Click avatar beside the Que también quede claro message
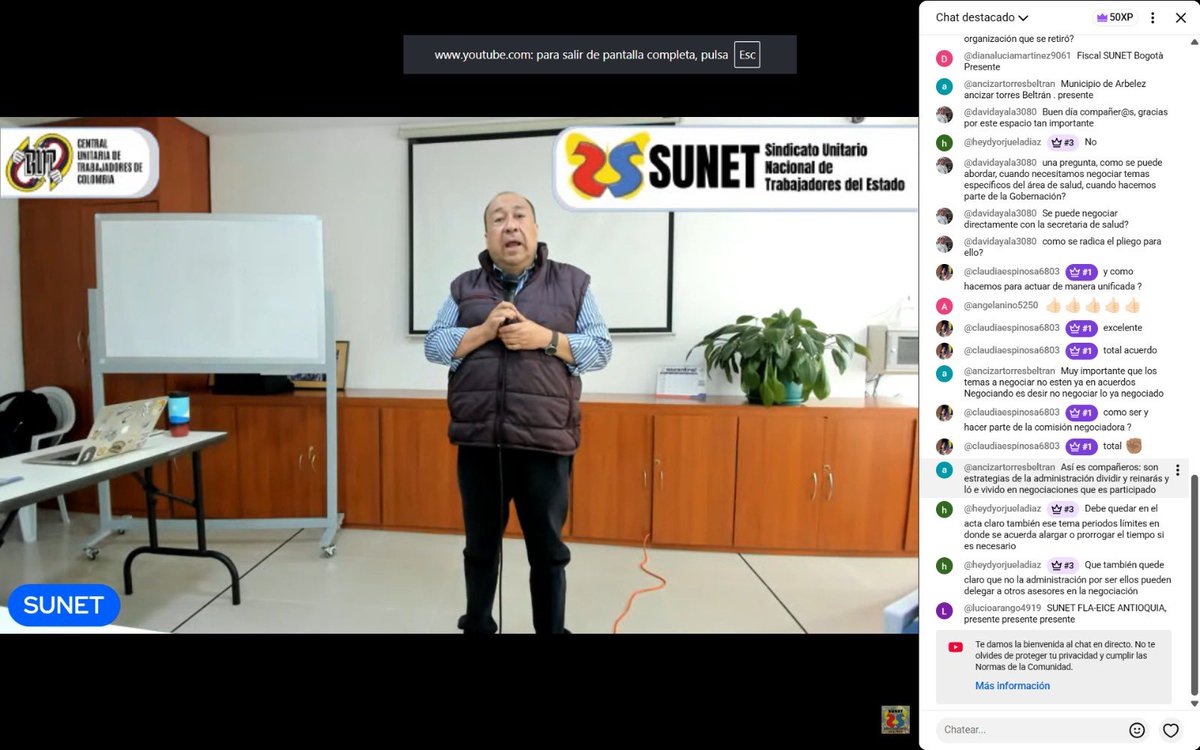 (944, 565)
